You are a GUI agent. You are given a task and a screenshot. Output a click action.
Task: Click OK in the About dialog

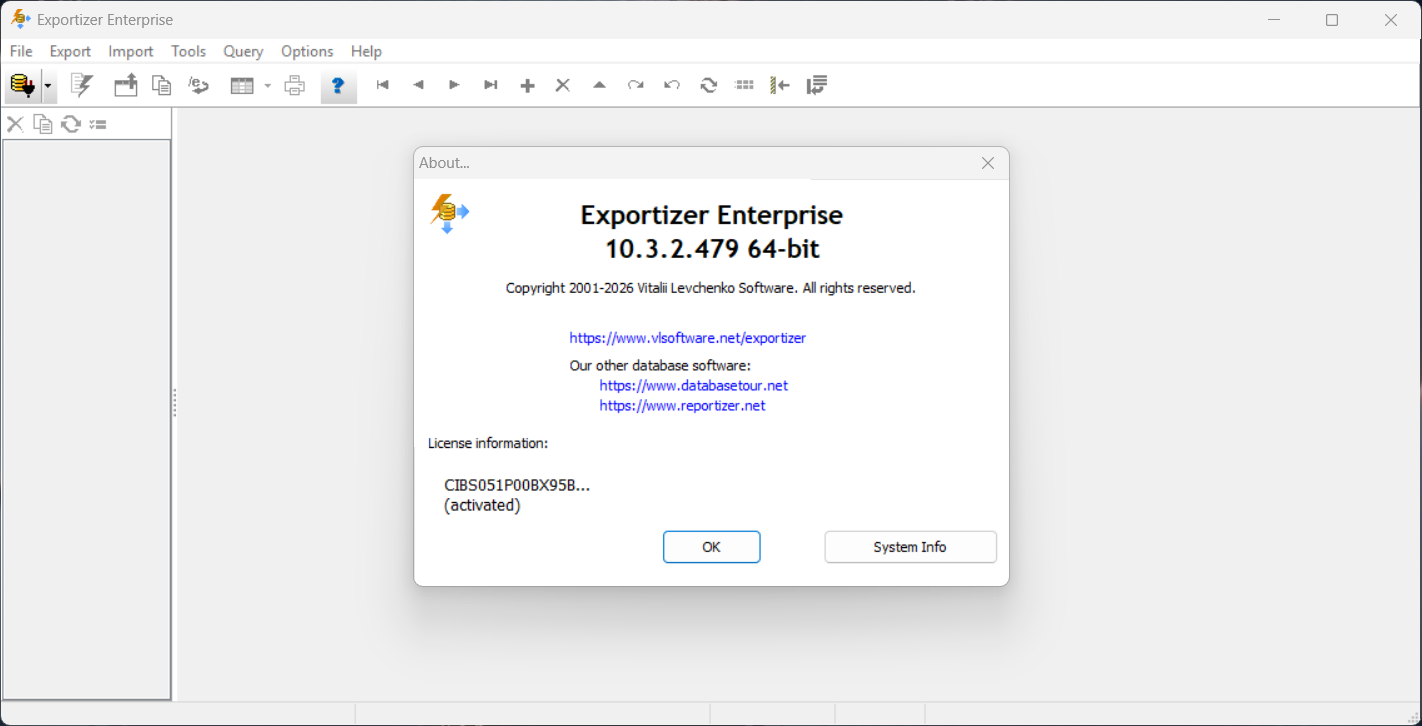(712, 547)
